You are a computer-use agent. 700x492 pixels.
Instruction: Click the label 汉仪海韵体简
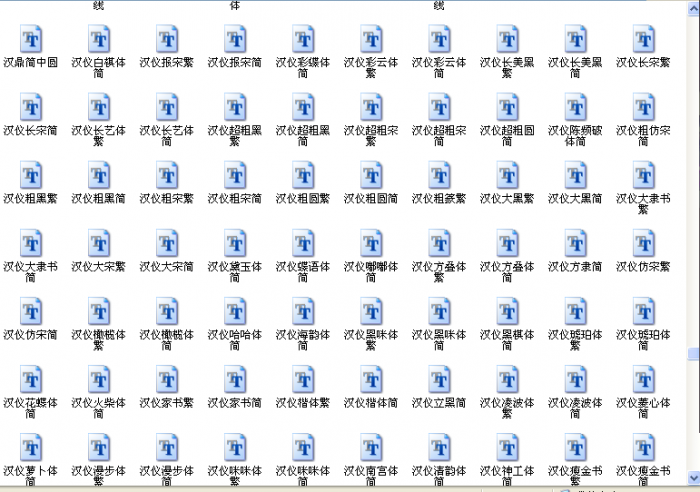pyautogui.click(x=303, y=340)
